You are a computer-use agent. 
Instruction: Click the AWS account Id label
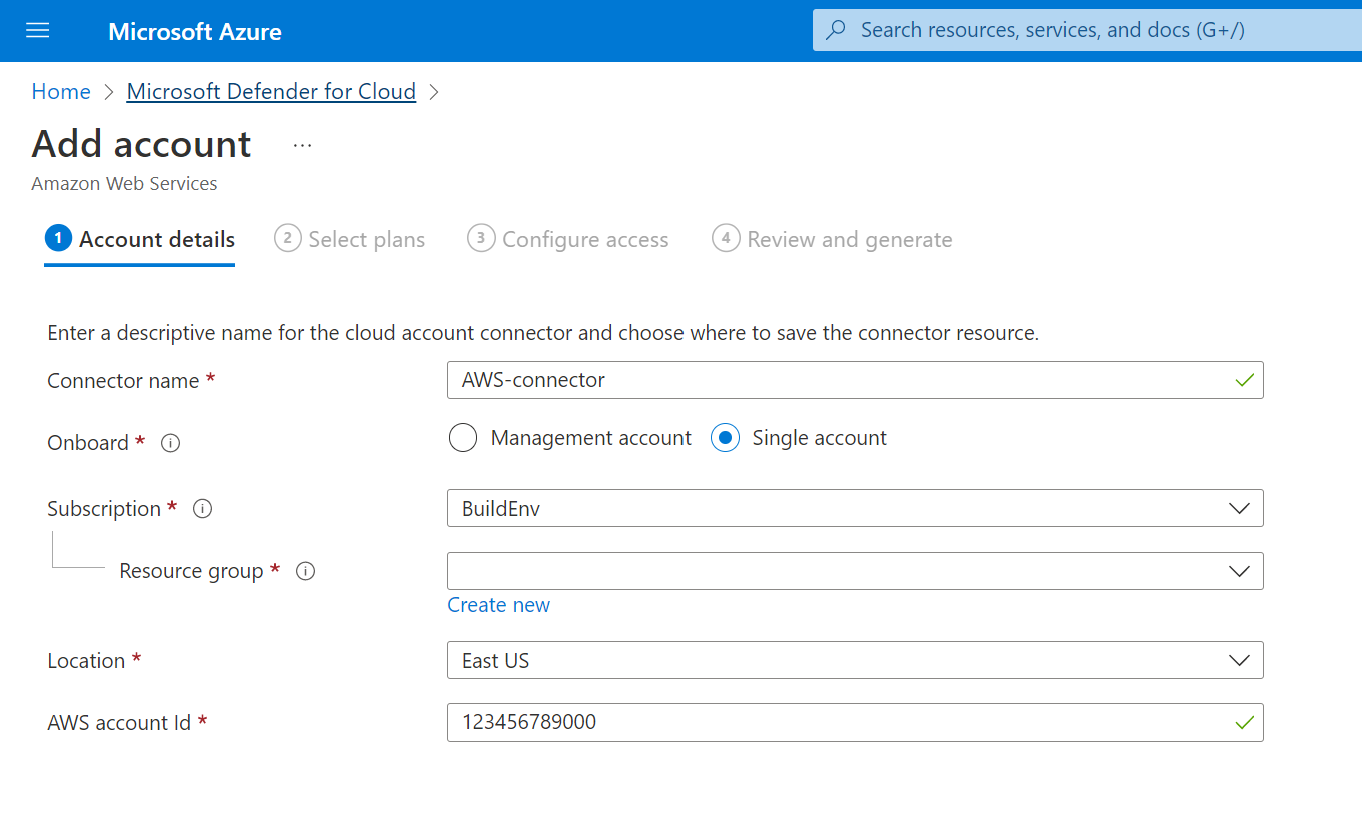(119, 723)
